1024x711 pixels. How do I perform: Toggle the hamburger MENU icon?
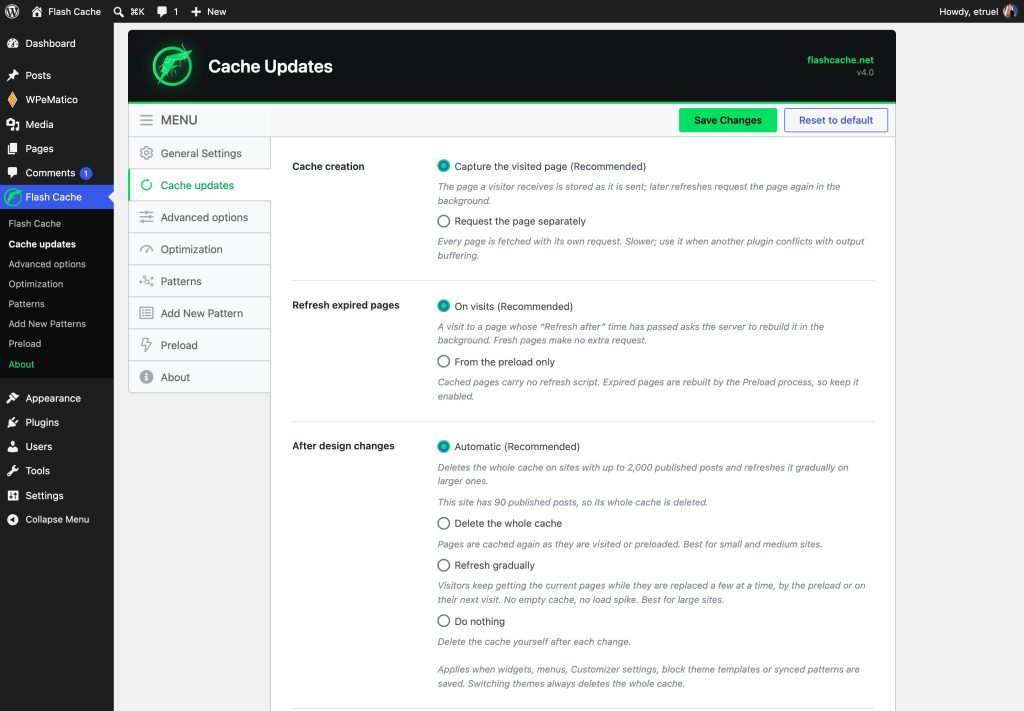click(x=146, y=120)
